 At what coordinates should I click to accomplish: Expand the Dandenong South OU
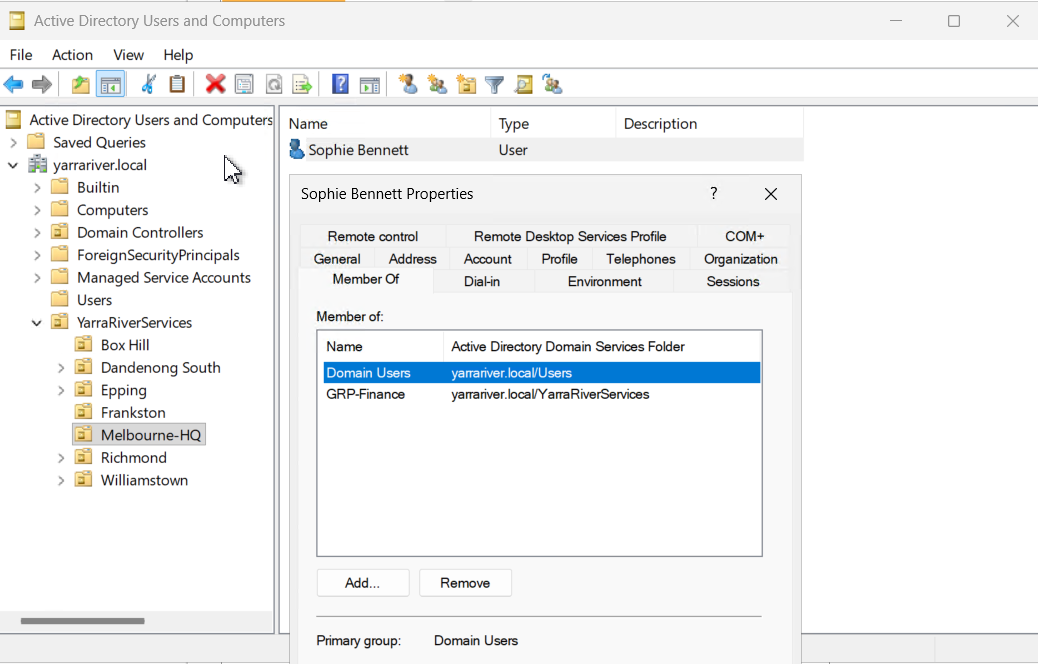(61, 367)
